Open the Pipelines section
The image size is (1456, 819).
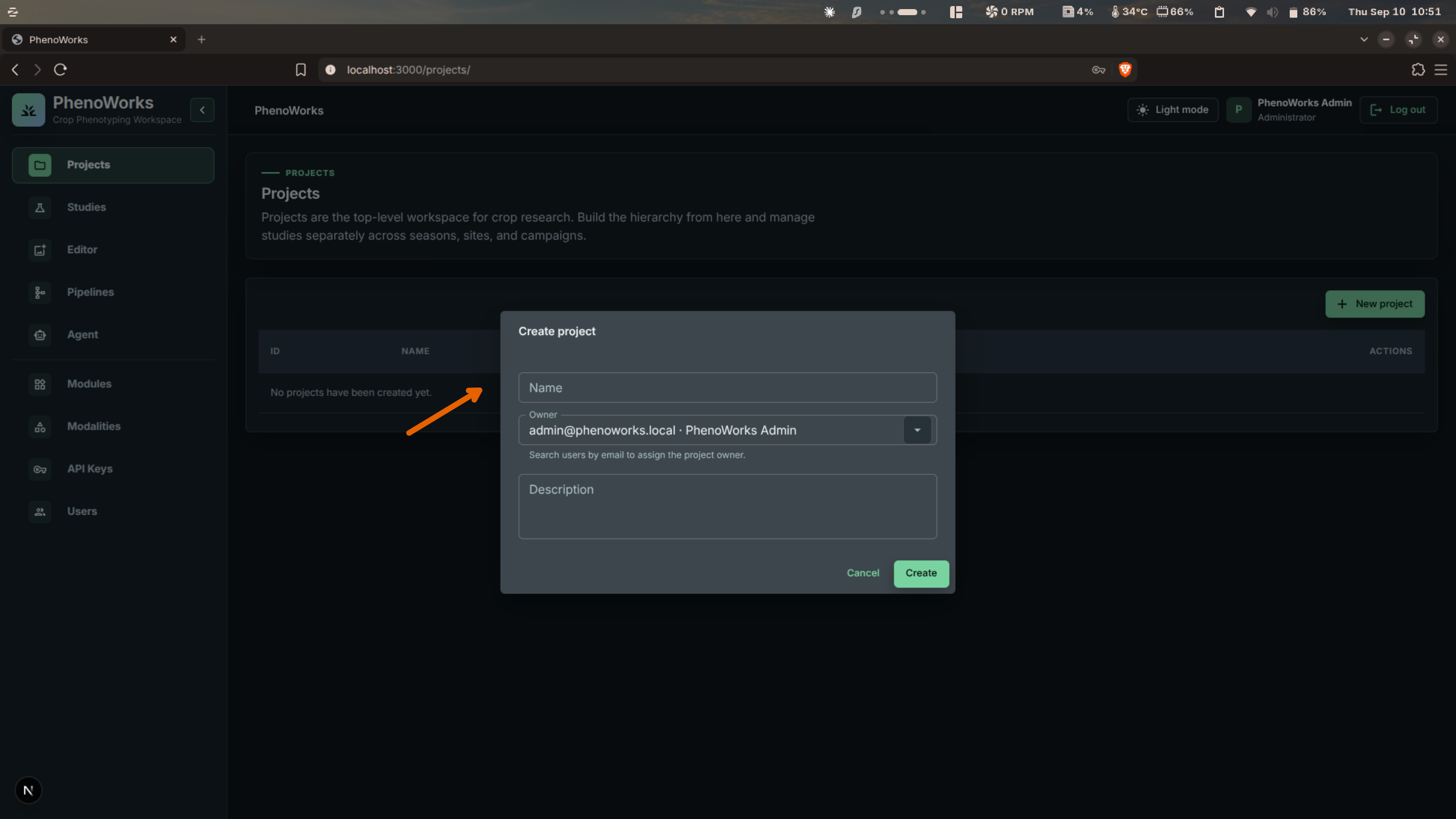coord(113,292)
